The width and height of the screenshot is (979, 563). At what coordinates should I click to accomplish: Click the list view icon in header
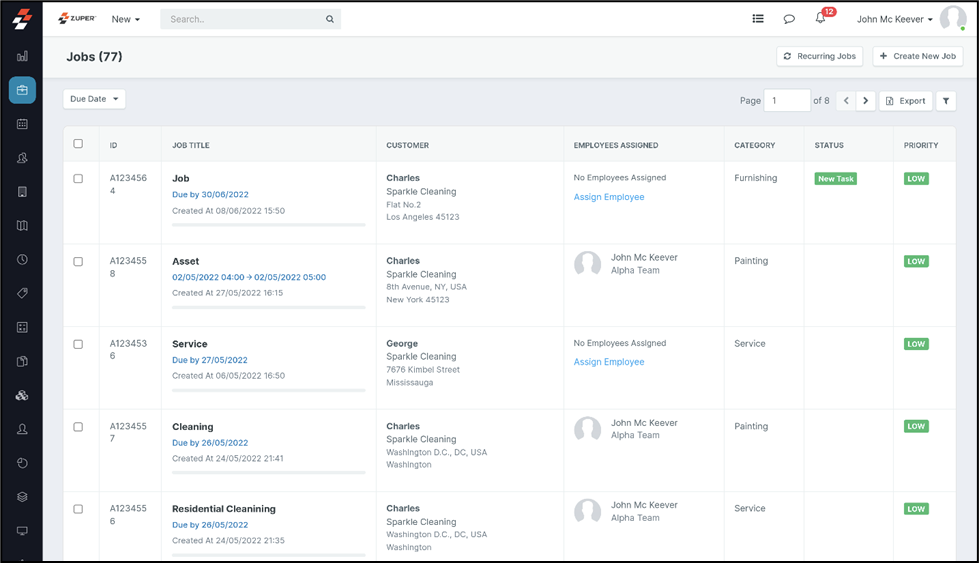pyautogui.click(x=758, y=19)
